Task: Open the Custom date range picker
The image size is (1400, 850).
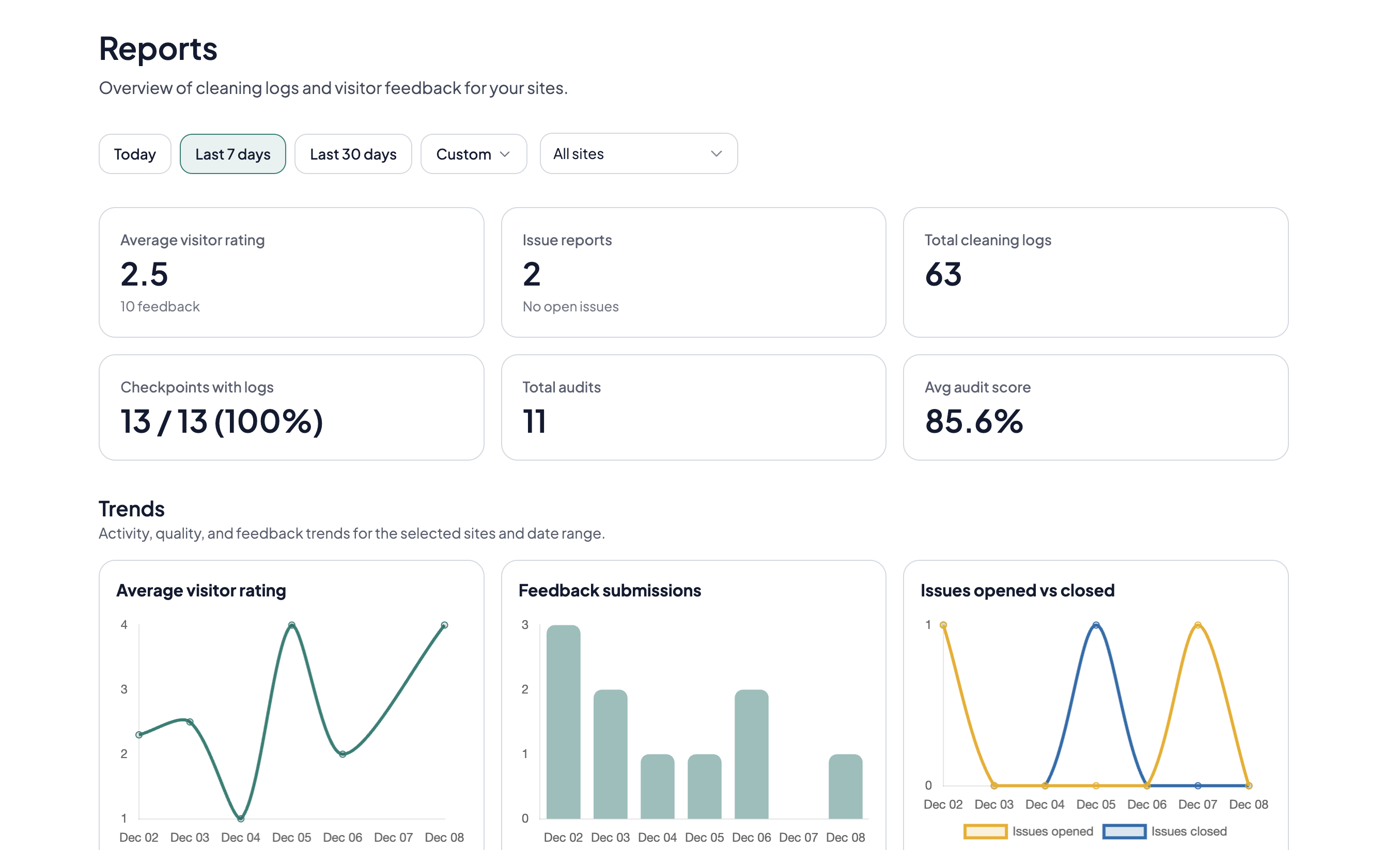Action: (473, 153)
